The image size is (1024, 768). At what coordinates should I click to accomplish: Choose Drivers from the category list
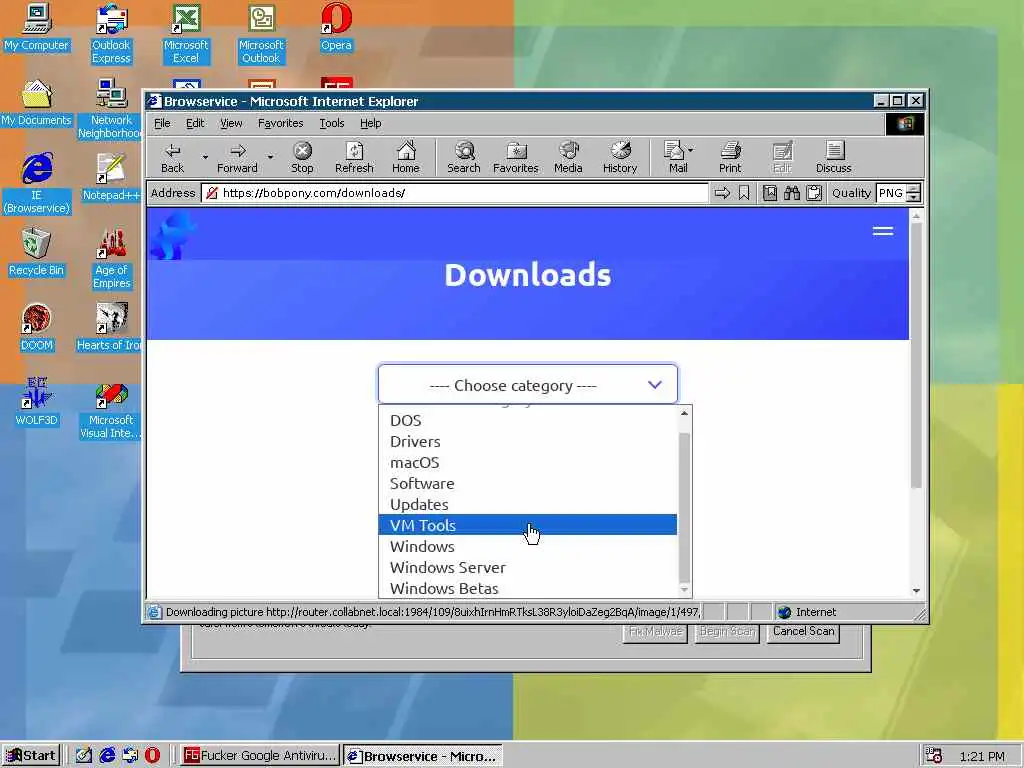(x=528, y=441)
